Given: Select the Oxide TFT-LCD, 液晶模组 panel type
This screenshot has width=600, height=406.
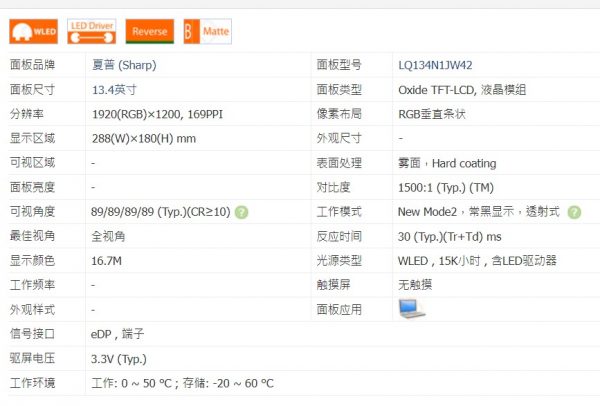Looking at the screenshot, I should 462,90.
